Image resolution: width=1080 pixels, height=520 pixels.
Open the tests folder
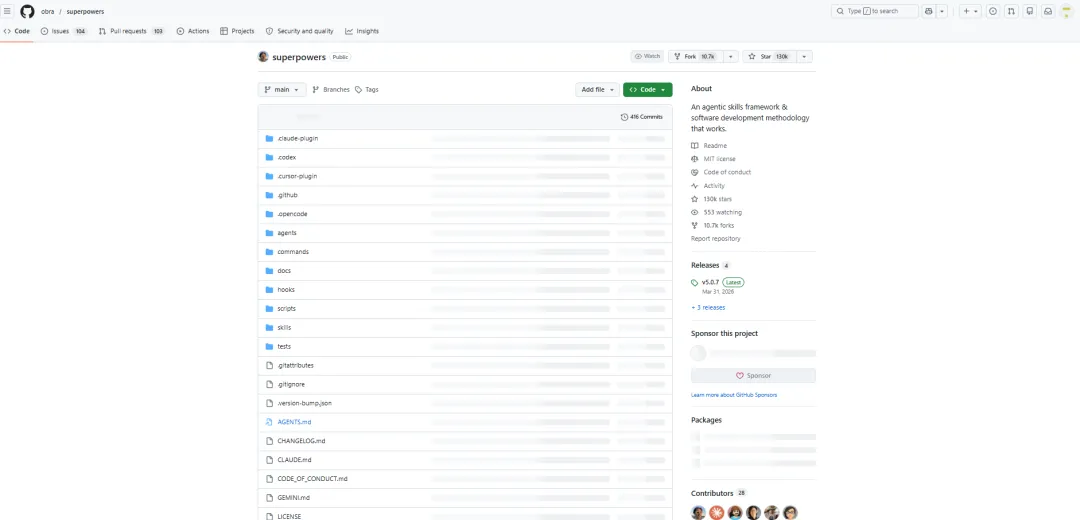(x=284, y=346)
